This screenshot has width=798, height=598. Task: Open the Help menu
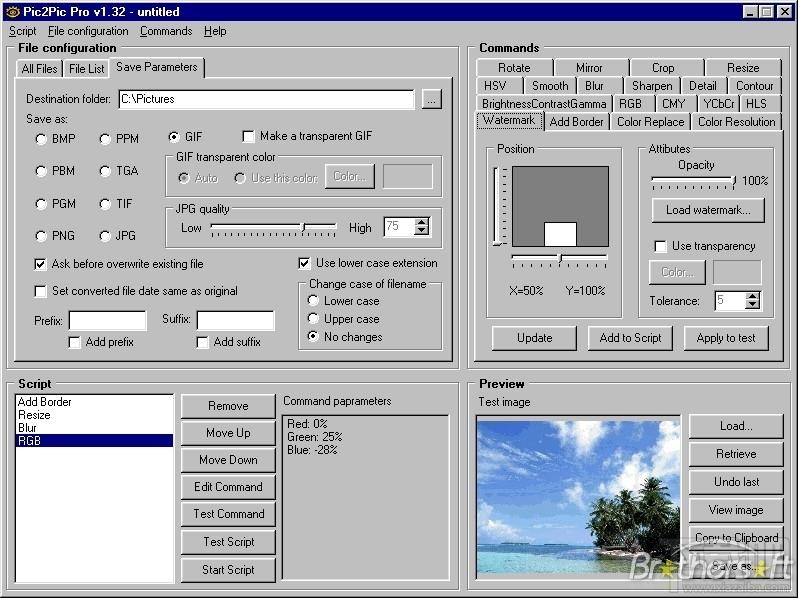[x=215, y=31]
